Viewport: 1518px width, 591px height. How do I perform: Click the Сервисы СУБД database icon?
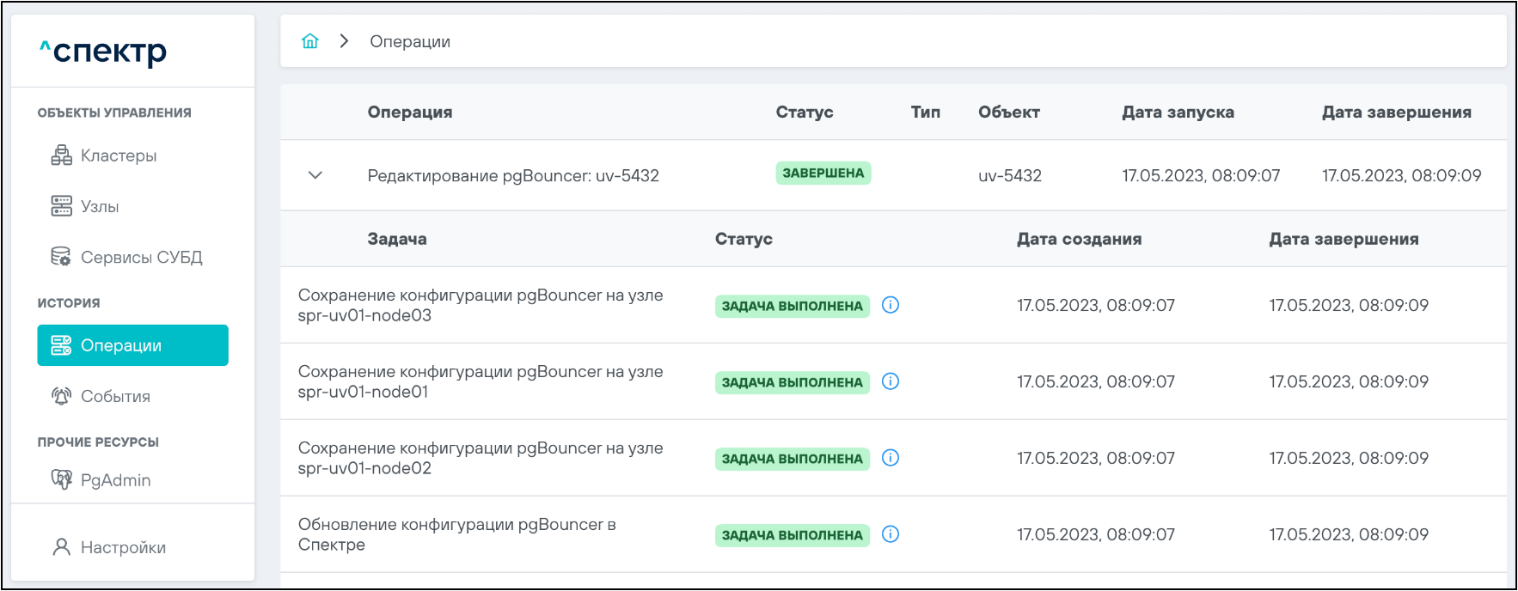[62, 258]
